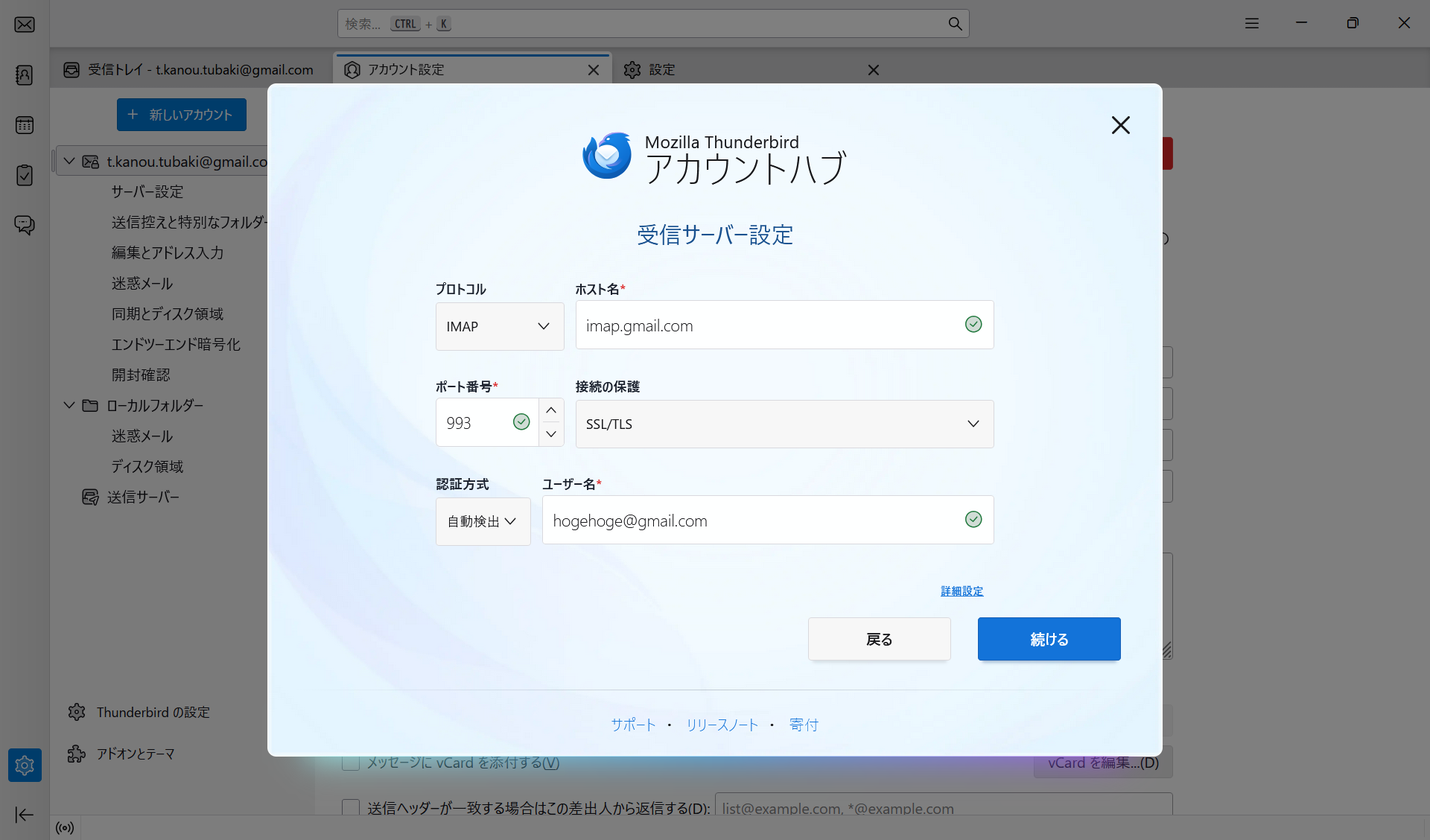Click the Settings gear in sidebar bottom
1430x840 pixels.
[x=25, y=765]
